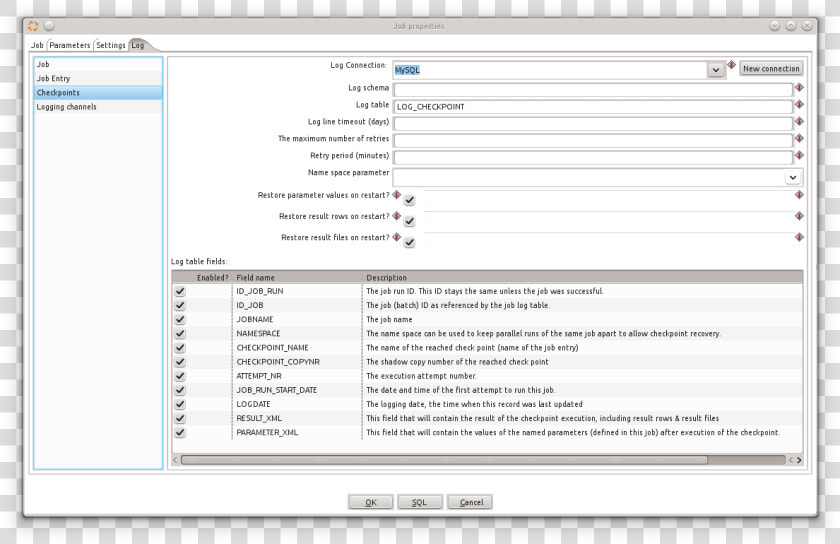The image size is (840, 544).
Task: Click into the maximum number of retries field
Action: (x=593, y=140)
